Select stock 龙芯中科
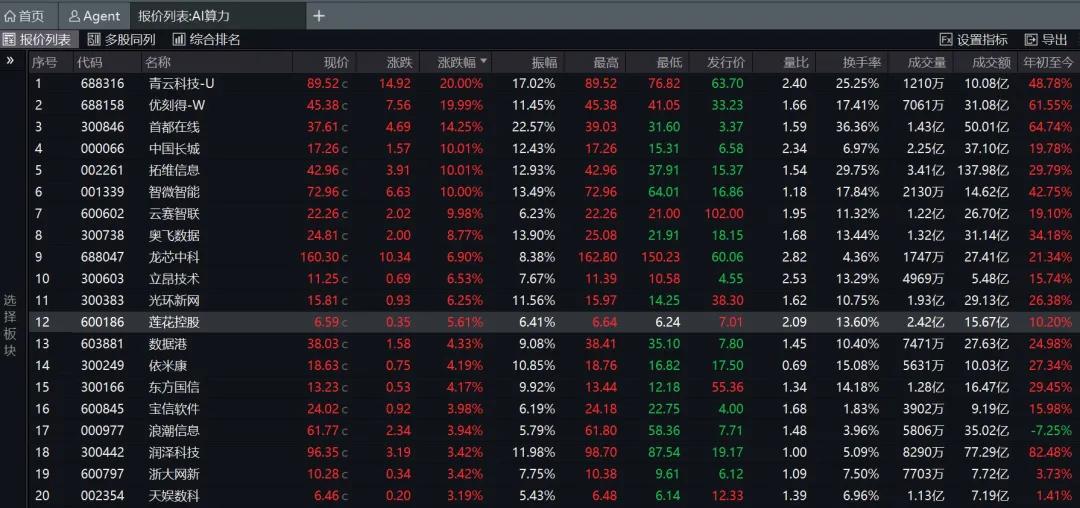Screen dimensions: 1080x508 pos(174,257)
